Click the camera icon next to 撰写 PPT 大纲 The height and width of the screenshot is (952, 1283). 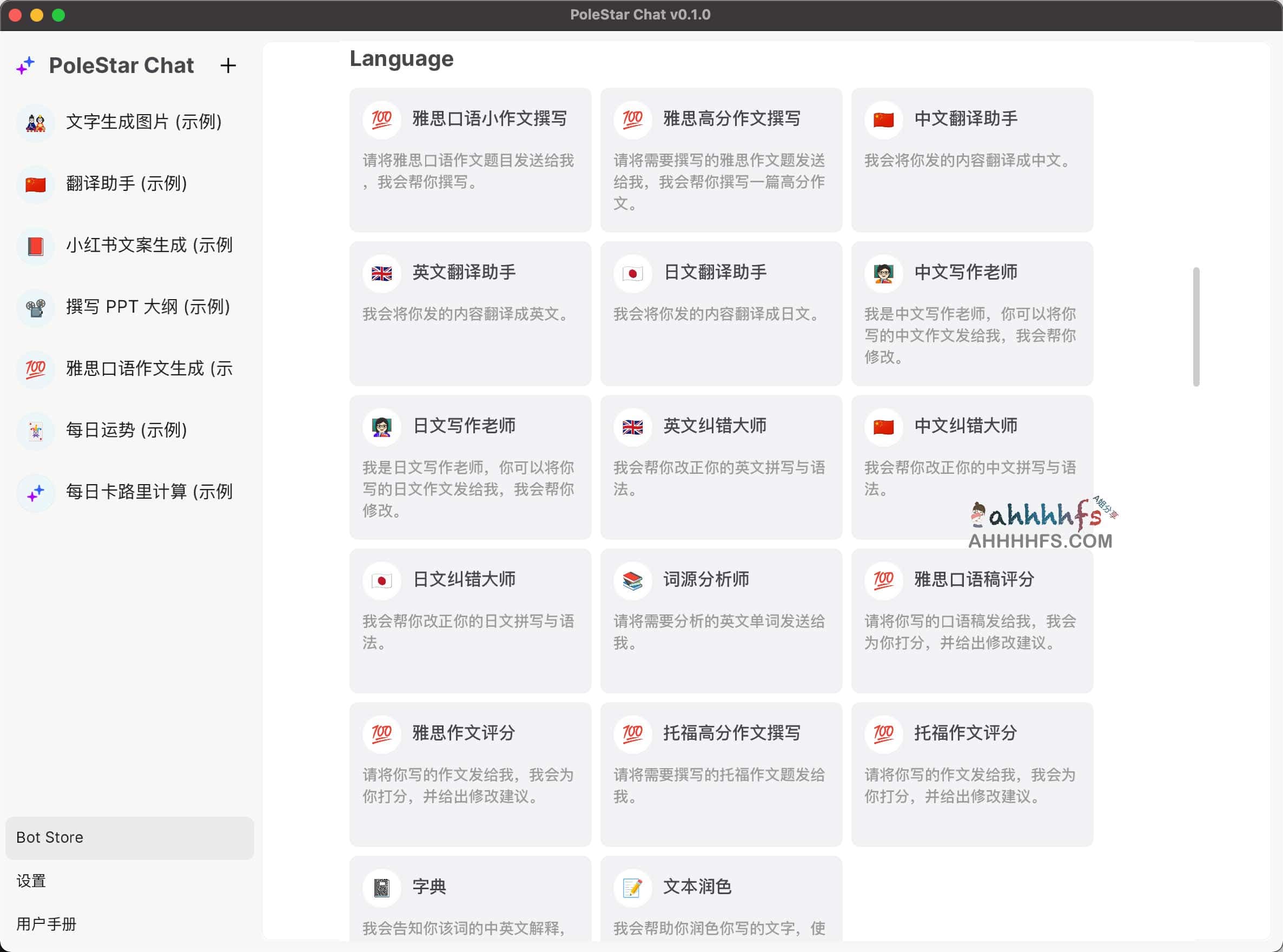[x=35, y=307]
